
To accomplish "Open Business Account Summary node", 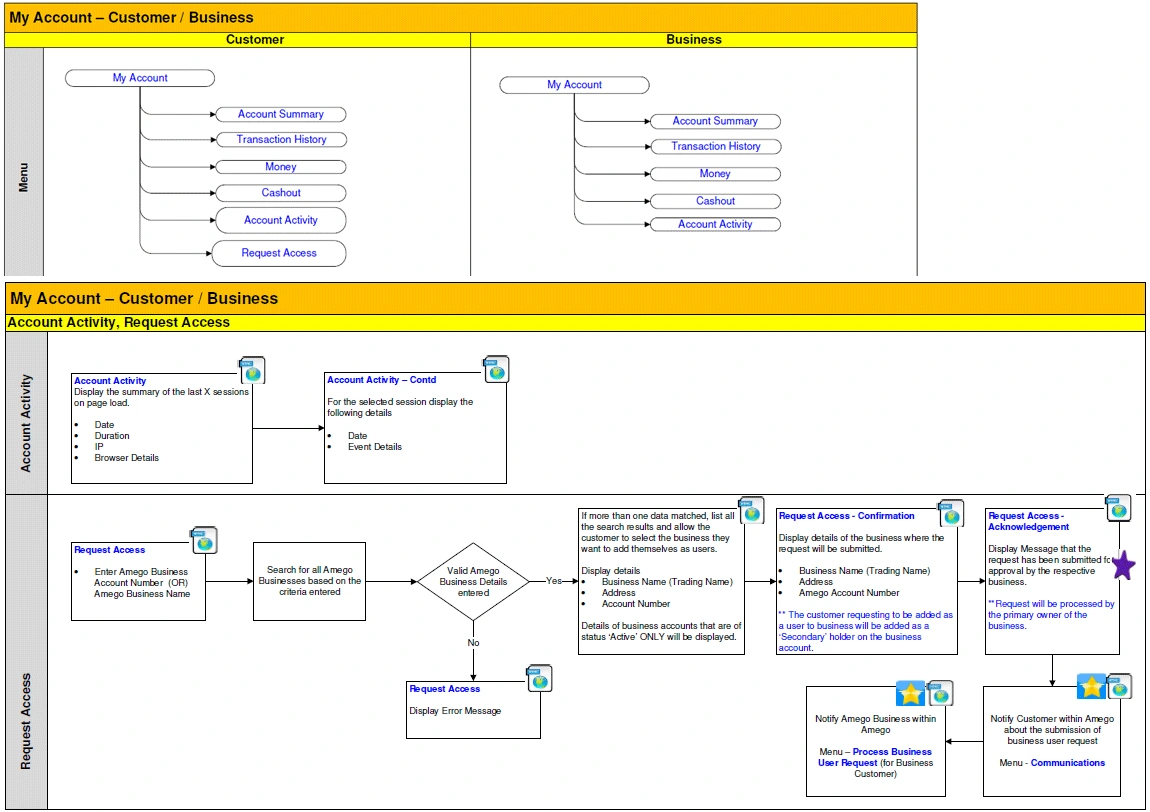I will tap(716, 121).
